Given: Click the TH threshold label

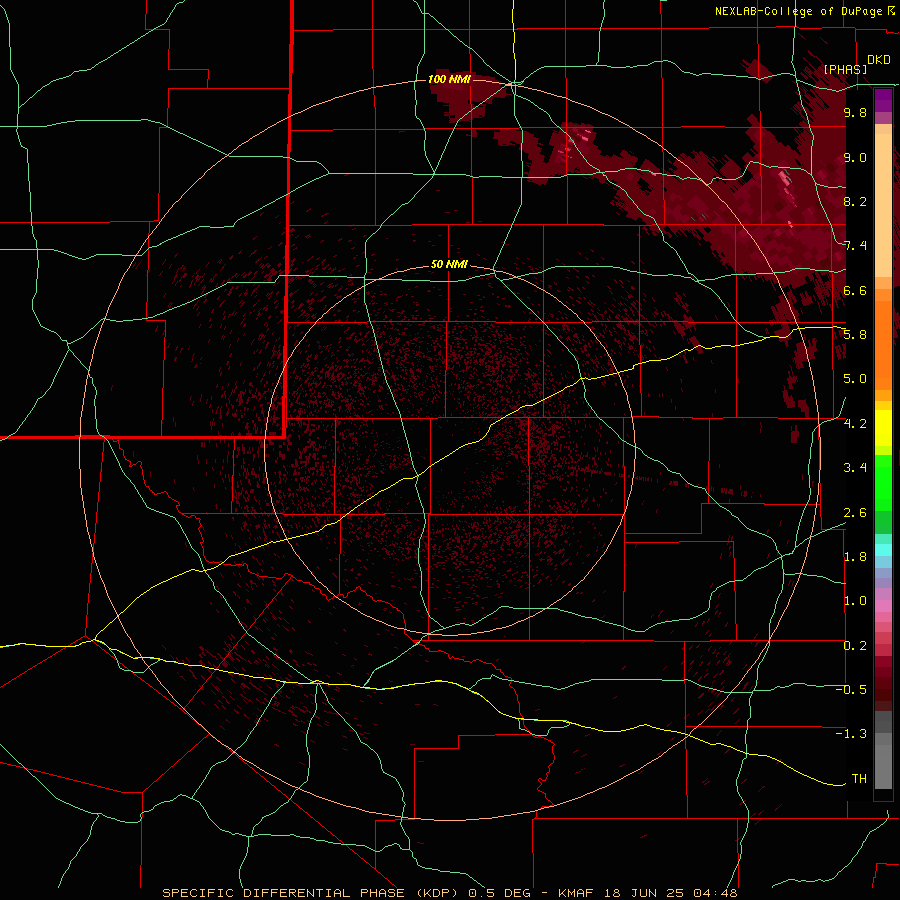Looking at the screenshot, I should click(859, 779).
